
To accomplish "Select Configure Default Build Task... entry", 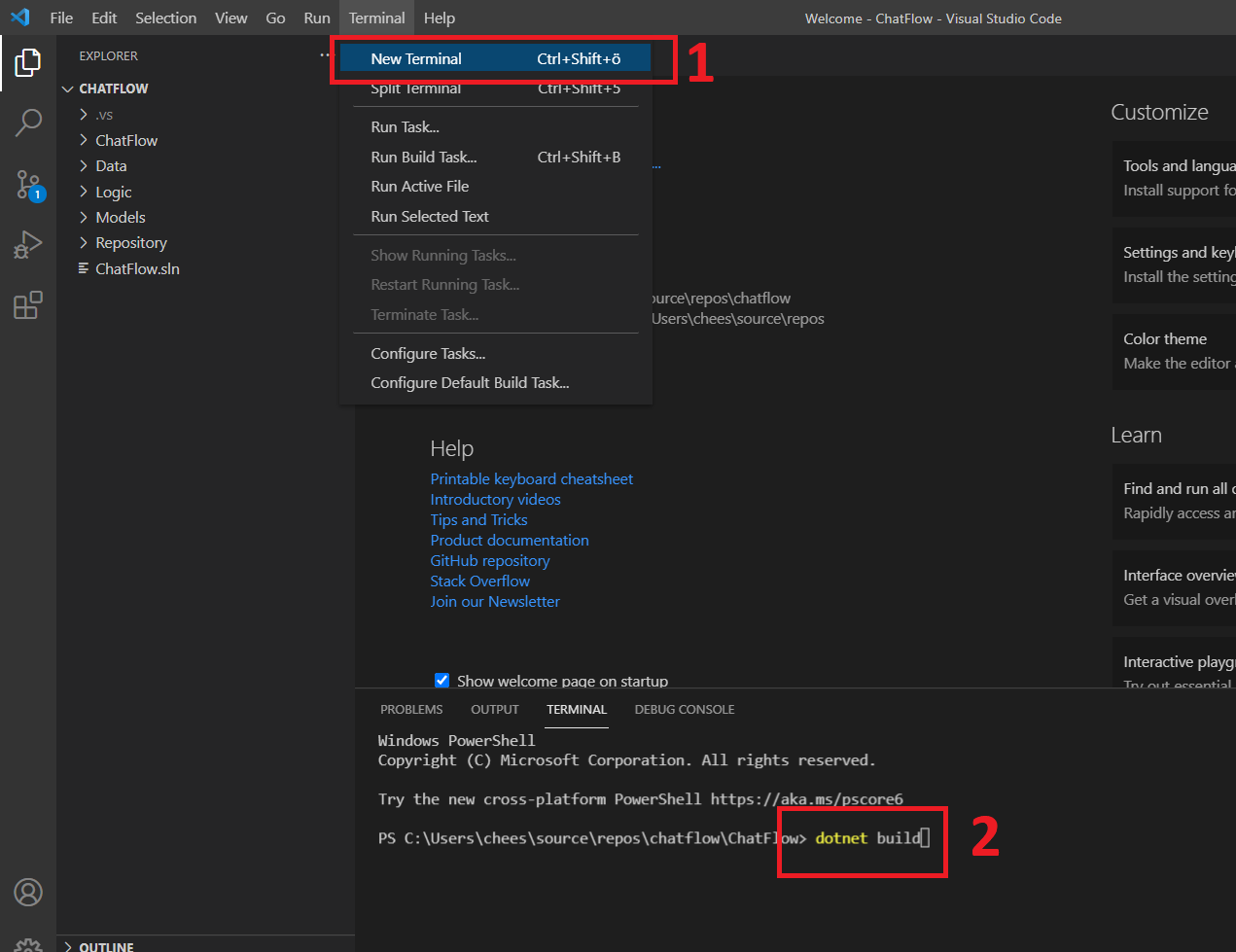I will click(495, 382).
